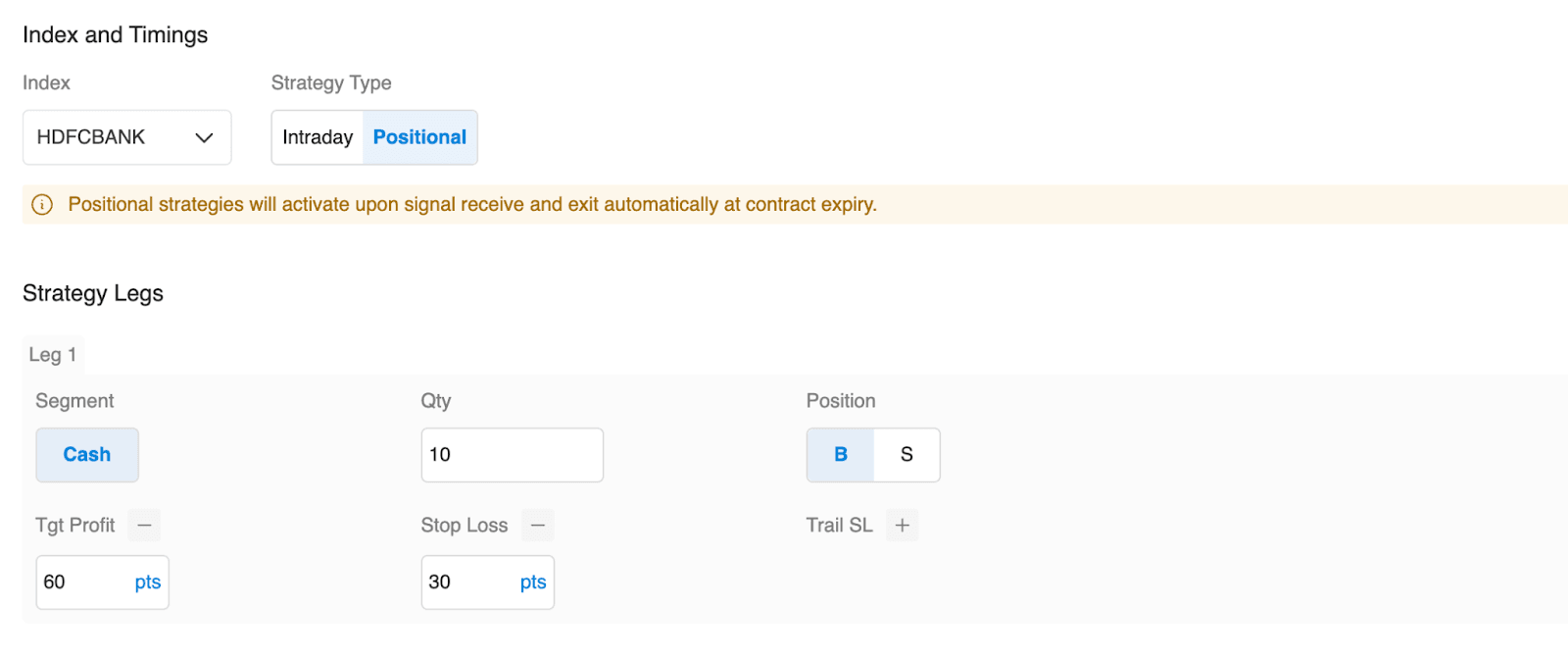
Task: Add Trail SL using the plus icon
Action: [902, 526]
